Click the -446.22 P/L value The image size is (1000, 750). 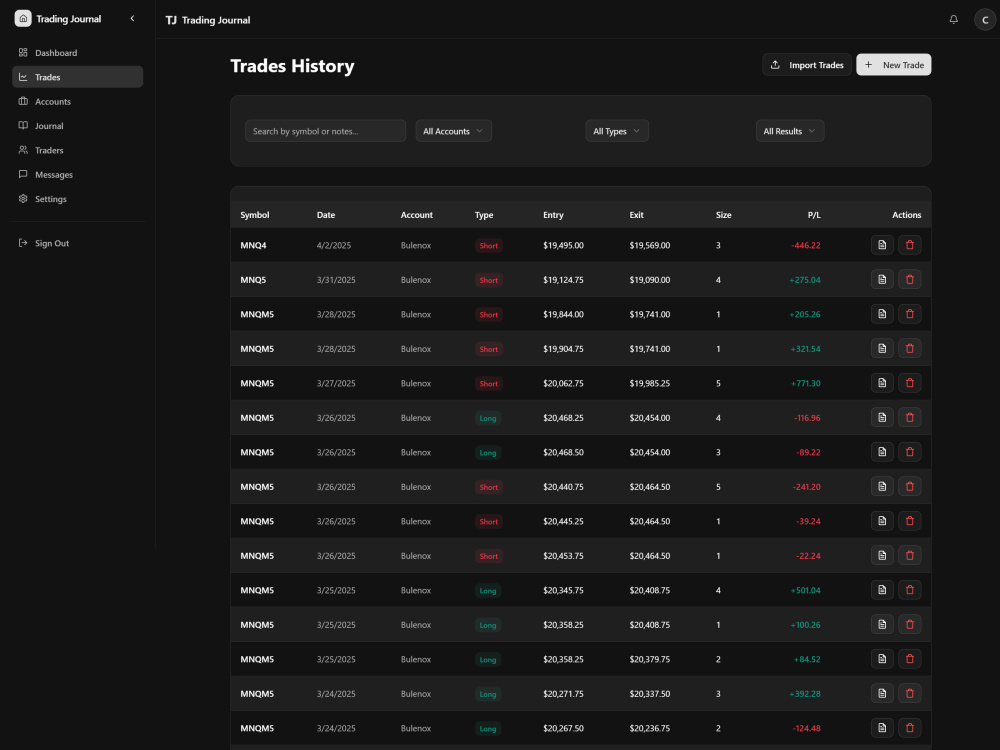[x=805, y=246]
